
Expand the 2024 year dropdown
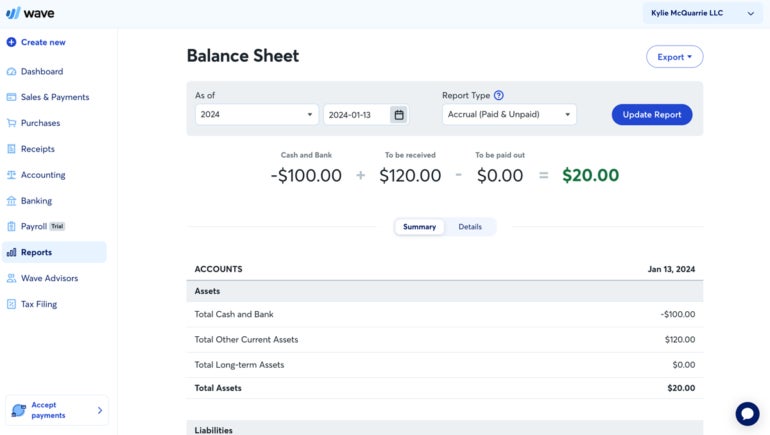(x=256, y=115)
